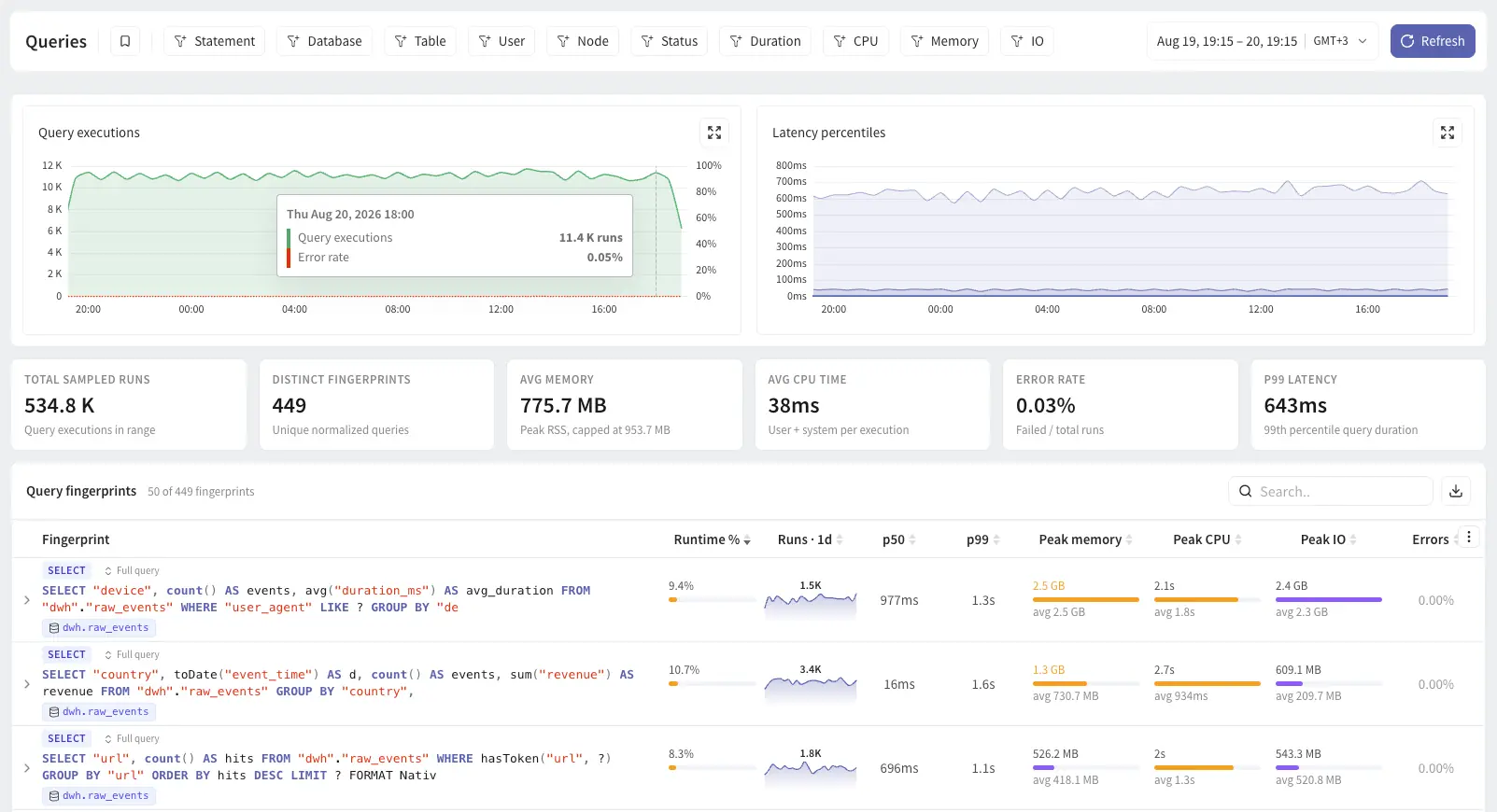Click SELECT badge of "country" query
1497x812 pixels.
(x=66, y=654)
